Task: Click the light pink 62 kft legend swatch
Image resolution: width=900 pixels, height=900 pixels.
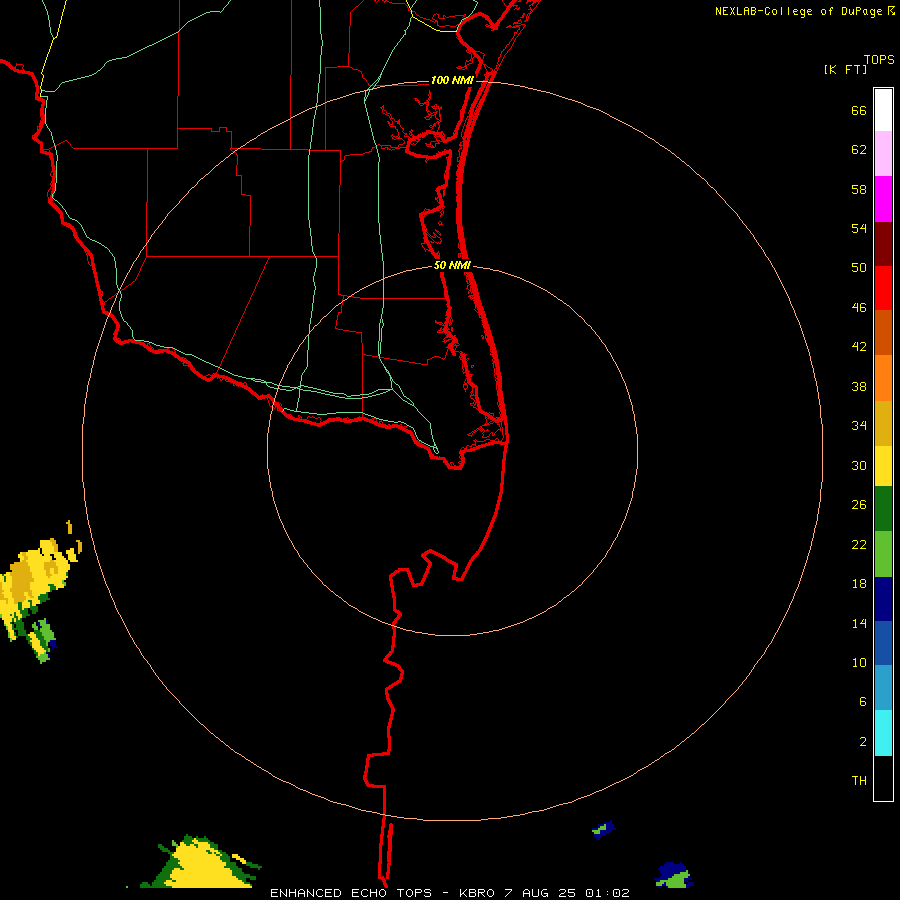Action: (883, 154)
